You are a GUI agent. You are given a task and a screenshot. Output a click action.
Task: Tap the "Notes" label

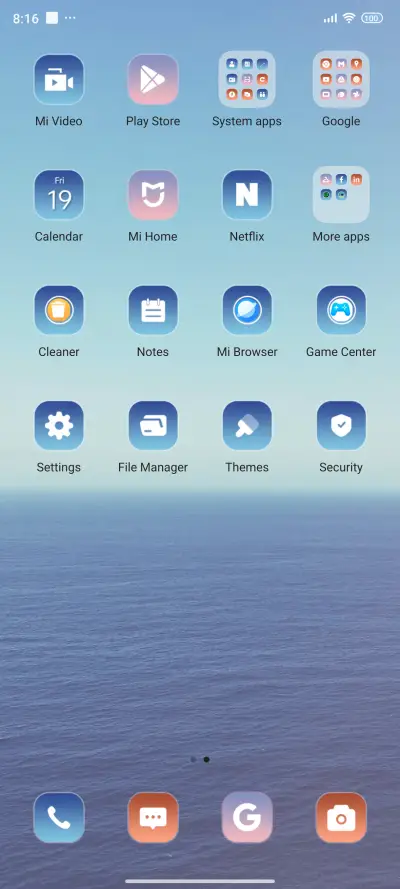153,352
